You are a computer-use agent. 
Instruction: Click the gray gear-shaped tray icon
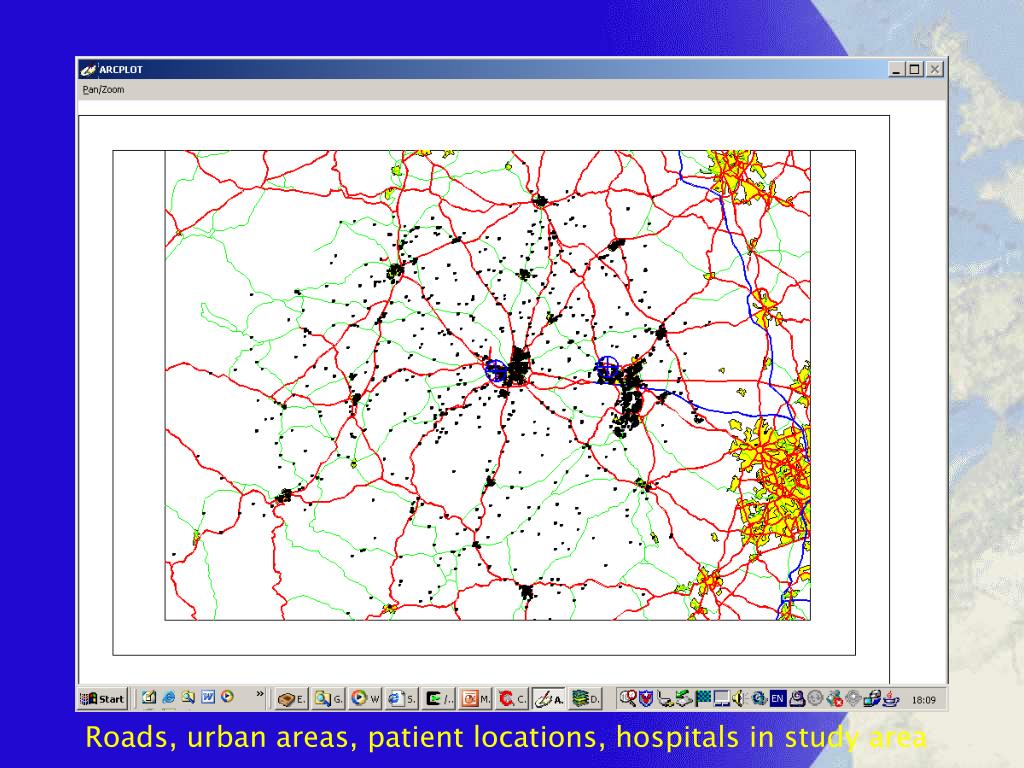853,699
